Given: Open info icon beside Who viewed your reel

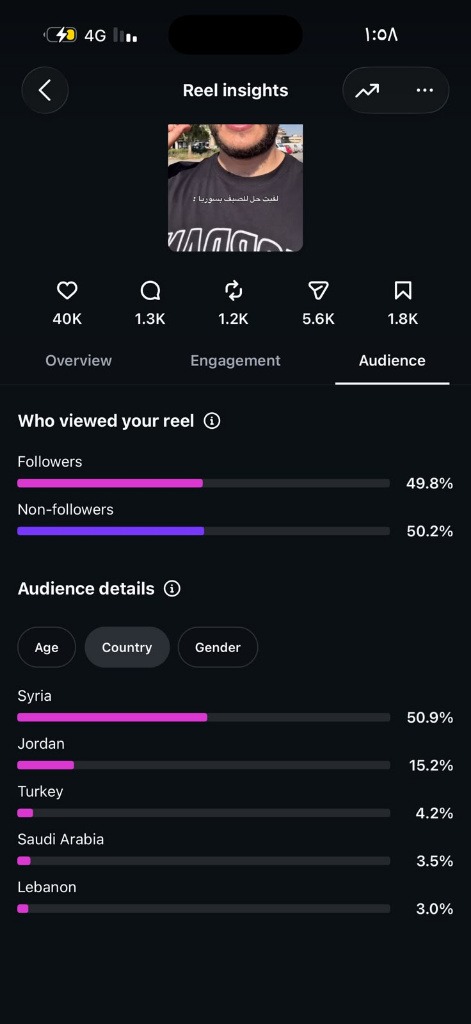Looking at the screenshot, I should pos(212,421).
